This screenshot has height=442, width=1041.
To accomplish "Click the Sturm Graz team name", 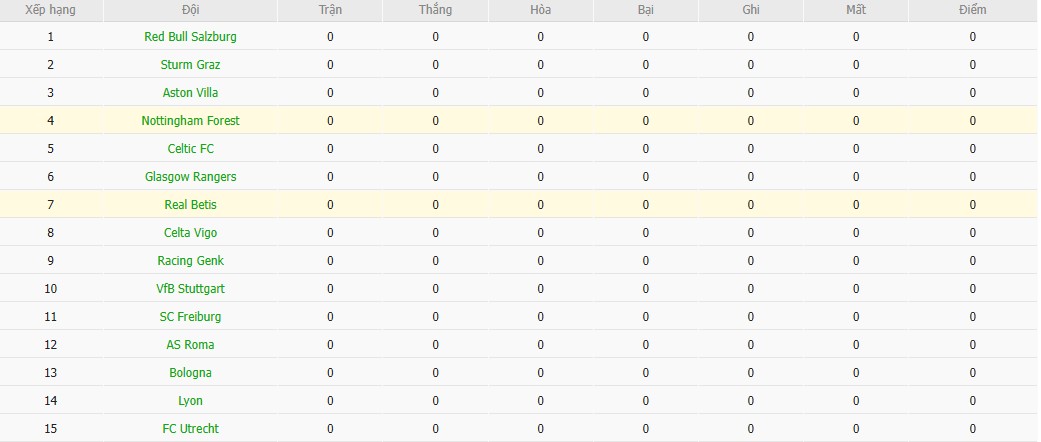I will coord(190,65).
